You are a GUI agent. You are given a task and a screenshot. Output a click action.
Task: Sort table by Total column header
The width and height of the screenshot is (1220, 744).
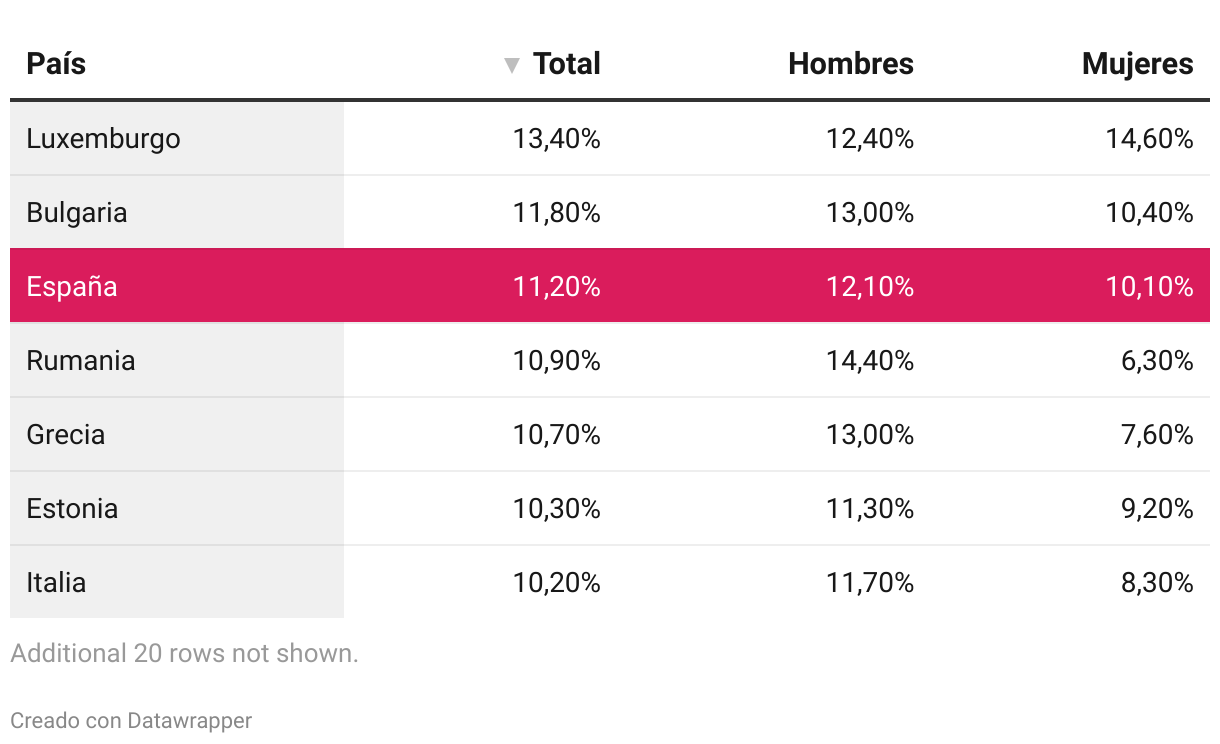pos(566,64)
